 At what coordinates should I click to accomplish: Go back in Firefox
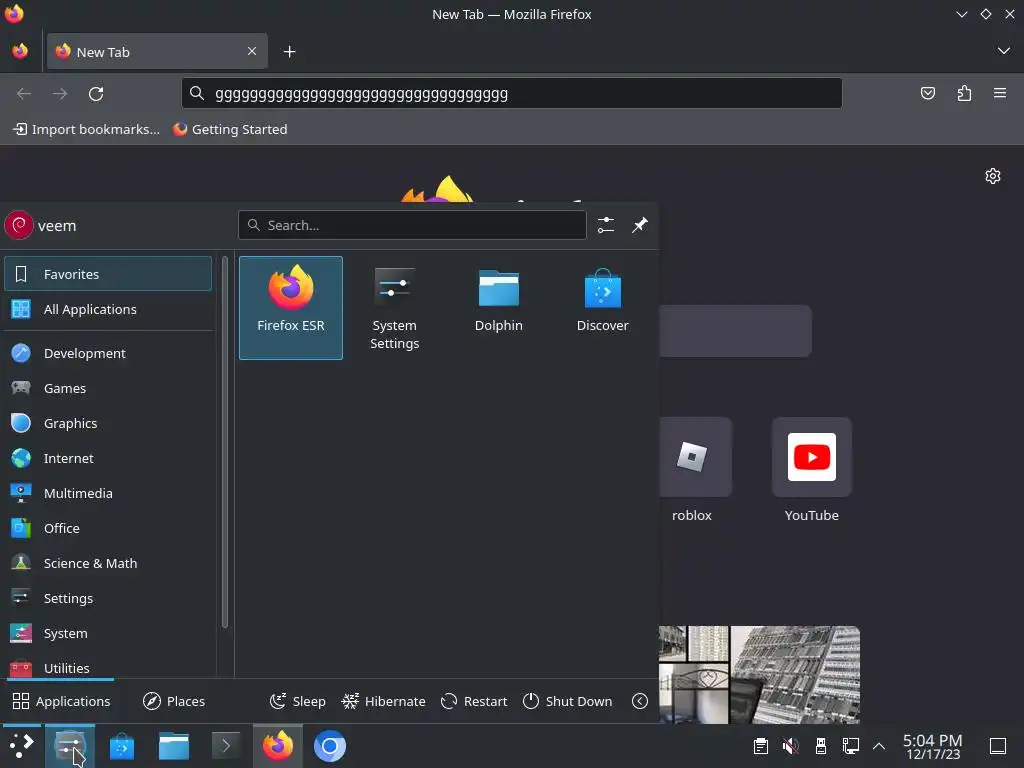[24, 94]
